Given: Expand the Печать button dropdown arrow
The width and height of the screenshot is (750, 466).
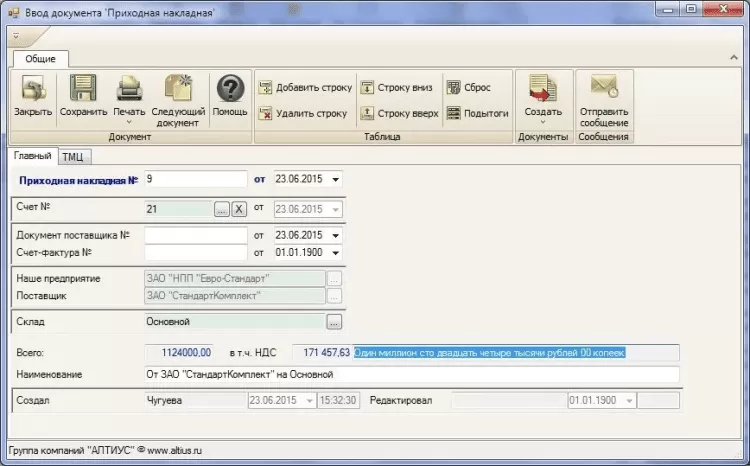Looking at the screenshot, I should coord(129,122).
